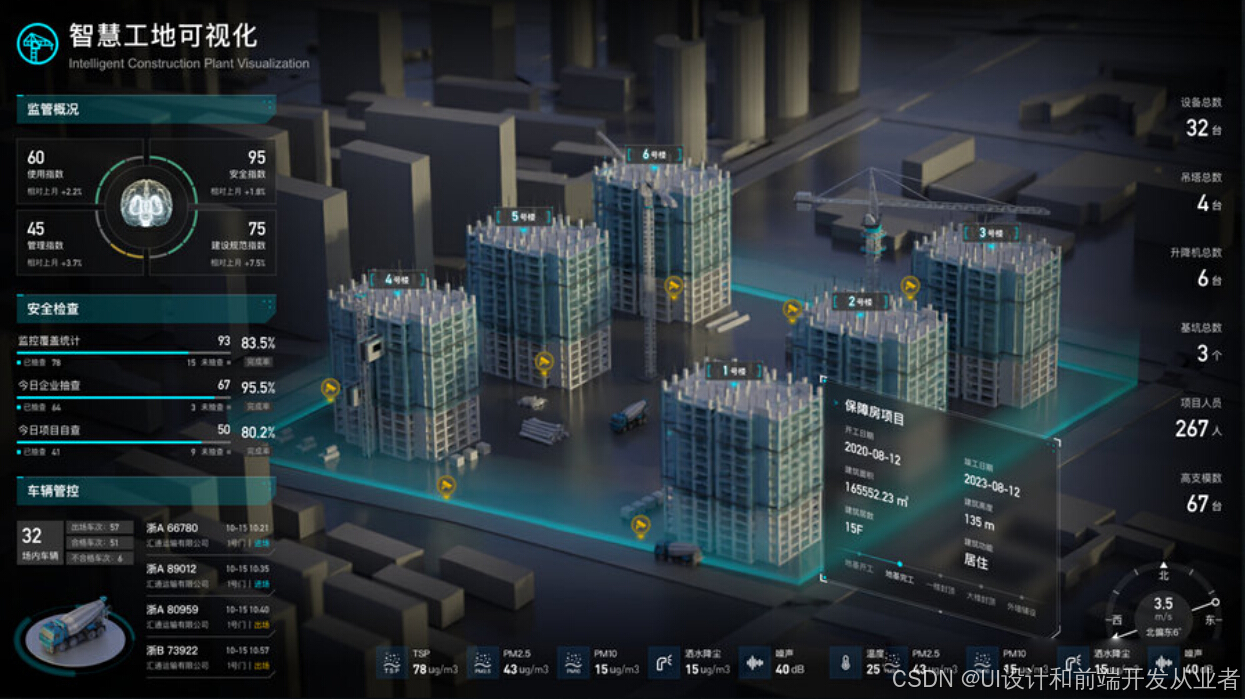Click the TSP dust sensor icon
1245x699 pixels.
coord(393,661)
